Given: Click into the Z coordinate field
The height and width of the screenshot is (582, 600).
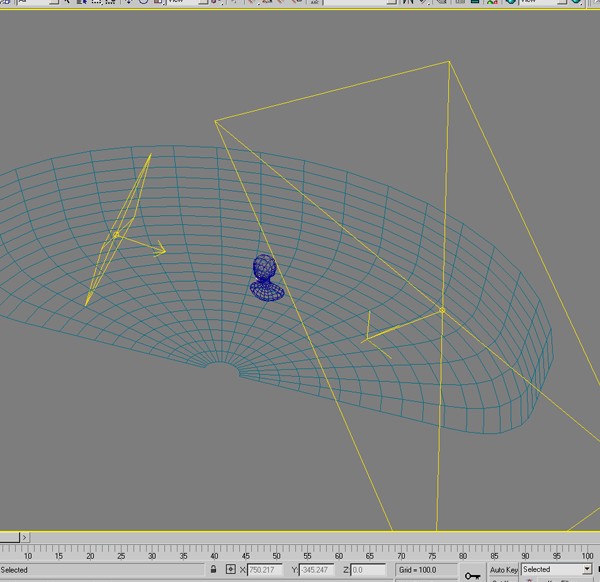Looking at the screenshot, I should point(368,570).
